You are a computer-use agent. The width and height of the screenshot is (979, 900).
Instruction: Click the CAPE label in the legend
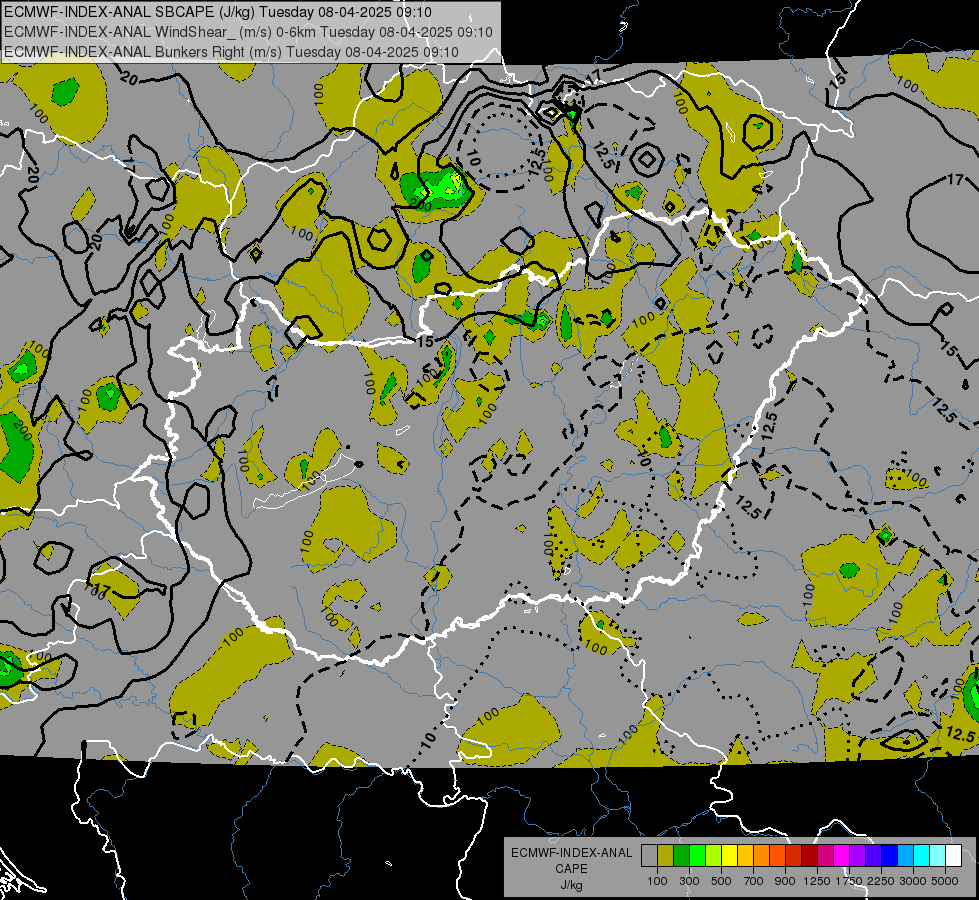point(571,869)
